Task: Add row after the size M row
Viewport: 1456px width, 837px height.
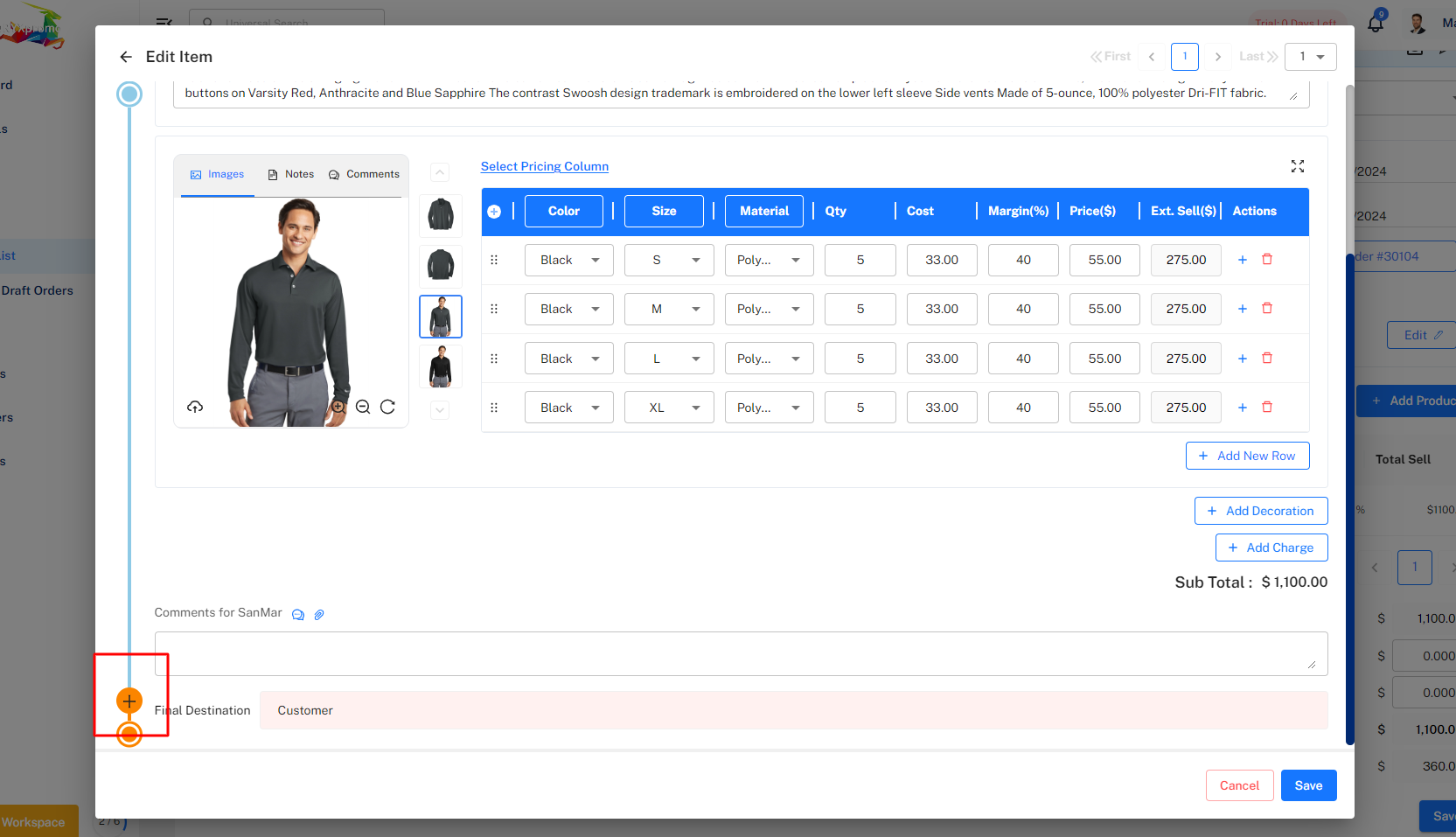Action: click(x=1243, y=309)
